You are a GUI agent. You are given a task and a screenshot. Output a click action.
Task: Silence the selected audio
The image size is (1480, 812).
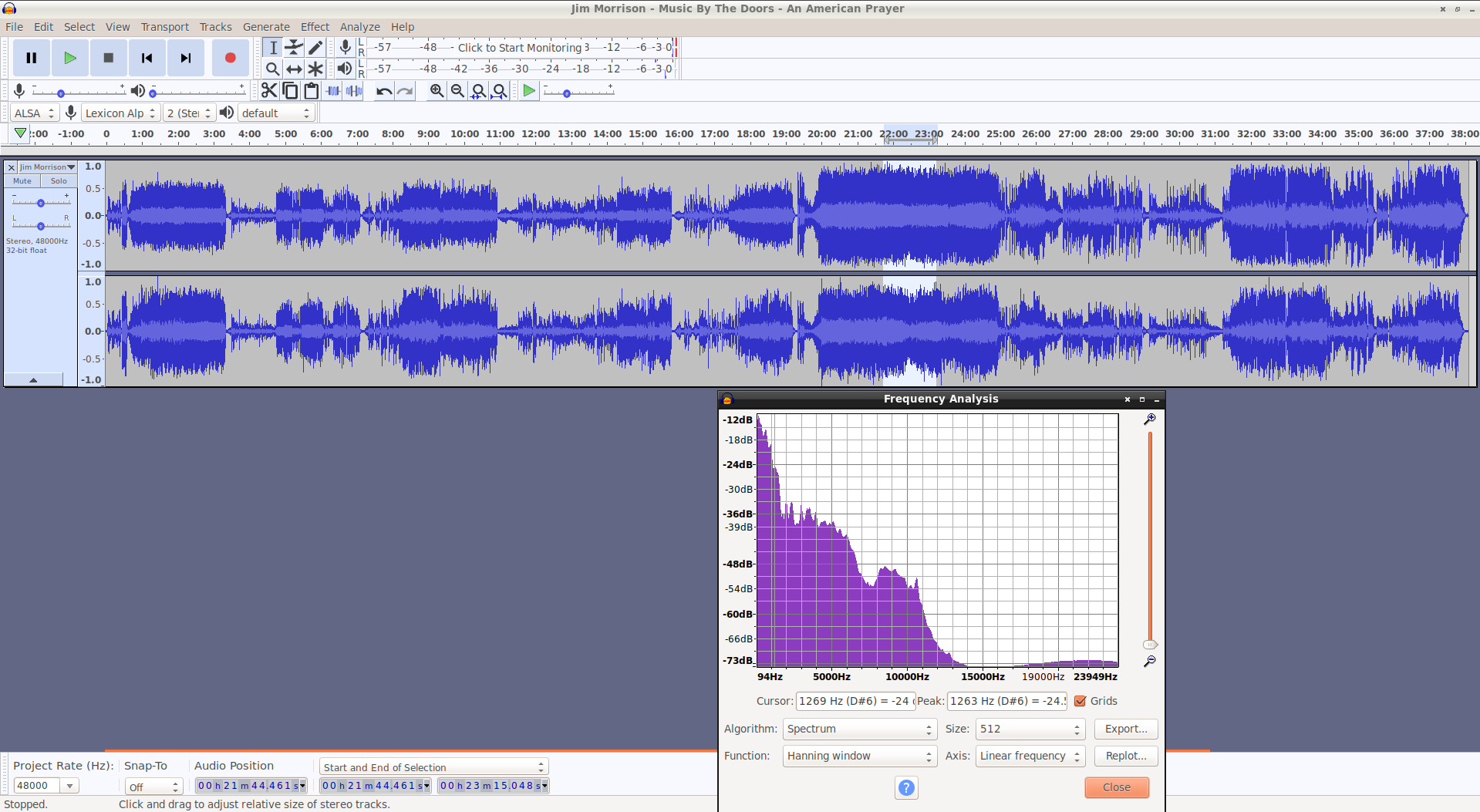tap(354, 91)
